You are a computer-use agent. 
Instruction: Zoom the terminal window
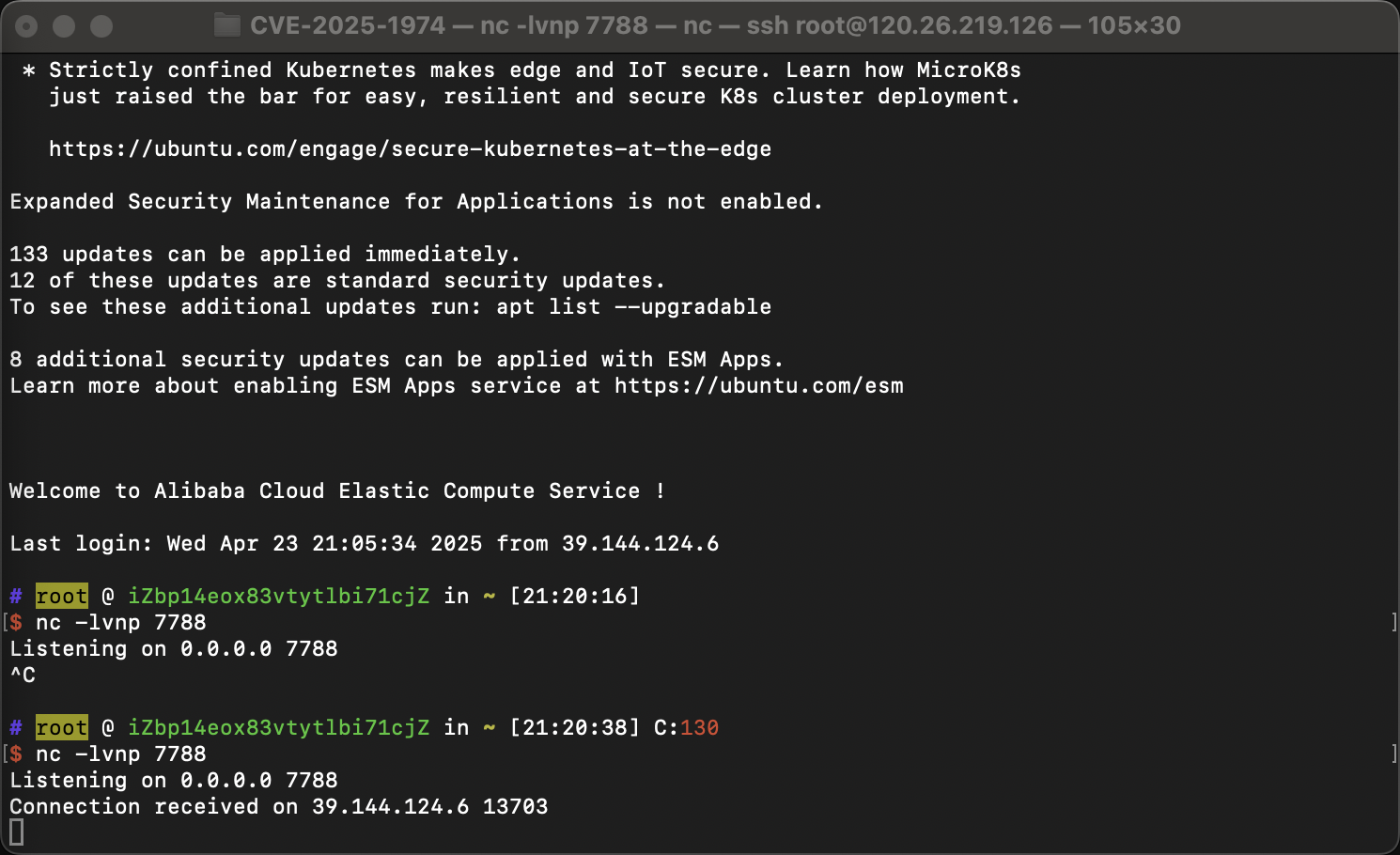coord(101,26)
